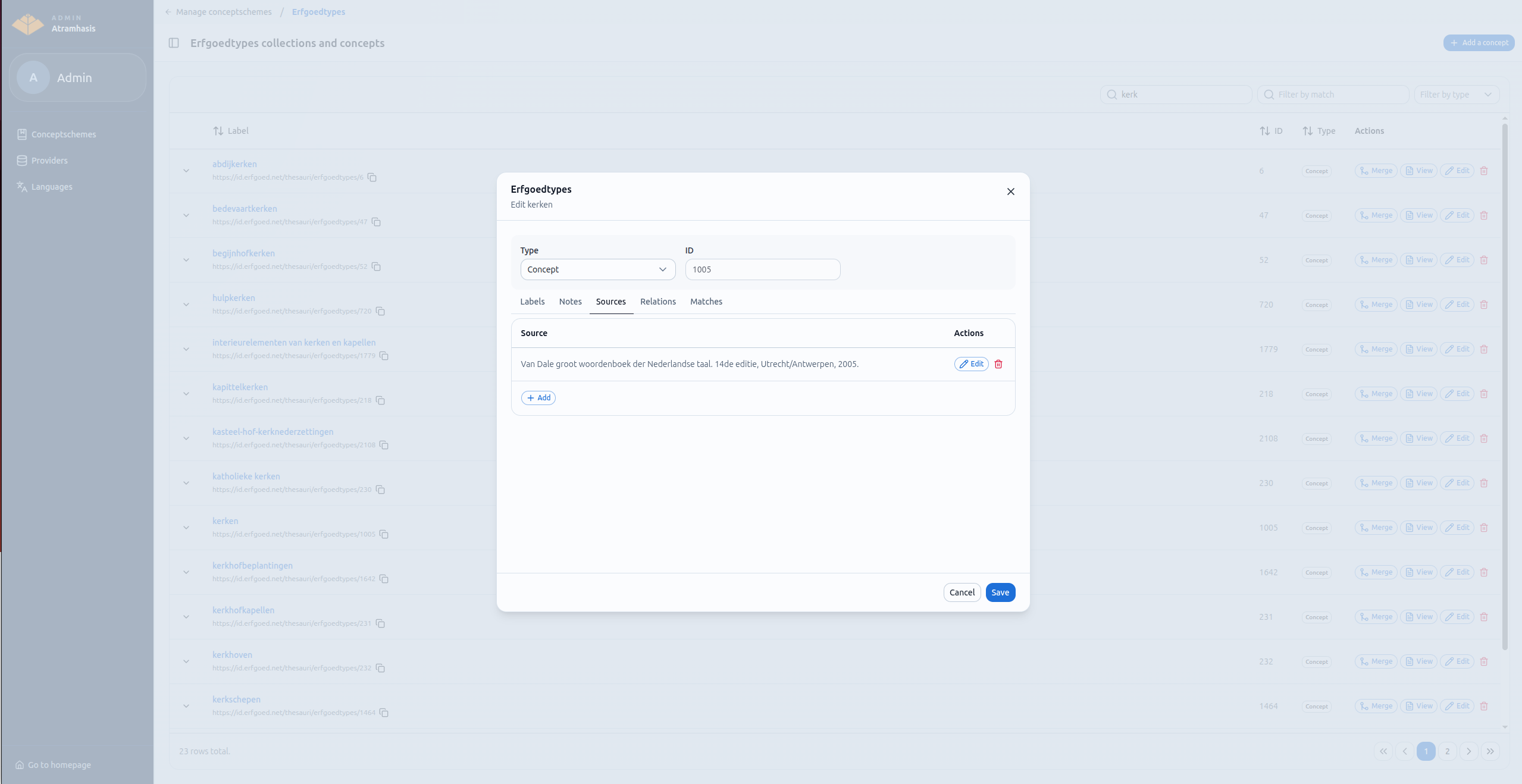This screenshot has width=1522, height=784.
Task: View the bedevaartkerken concept
Action: point(1418,215)
